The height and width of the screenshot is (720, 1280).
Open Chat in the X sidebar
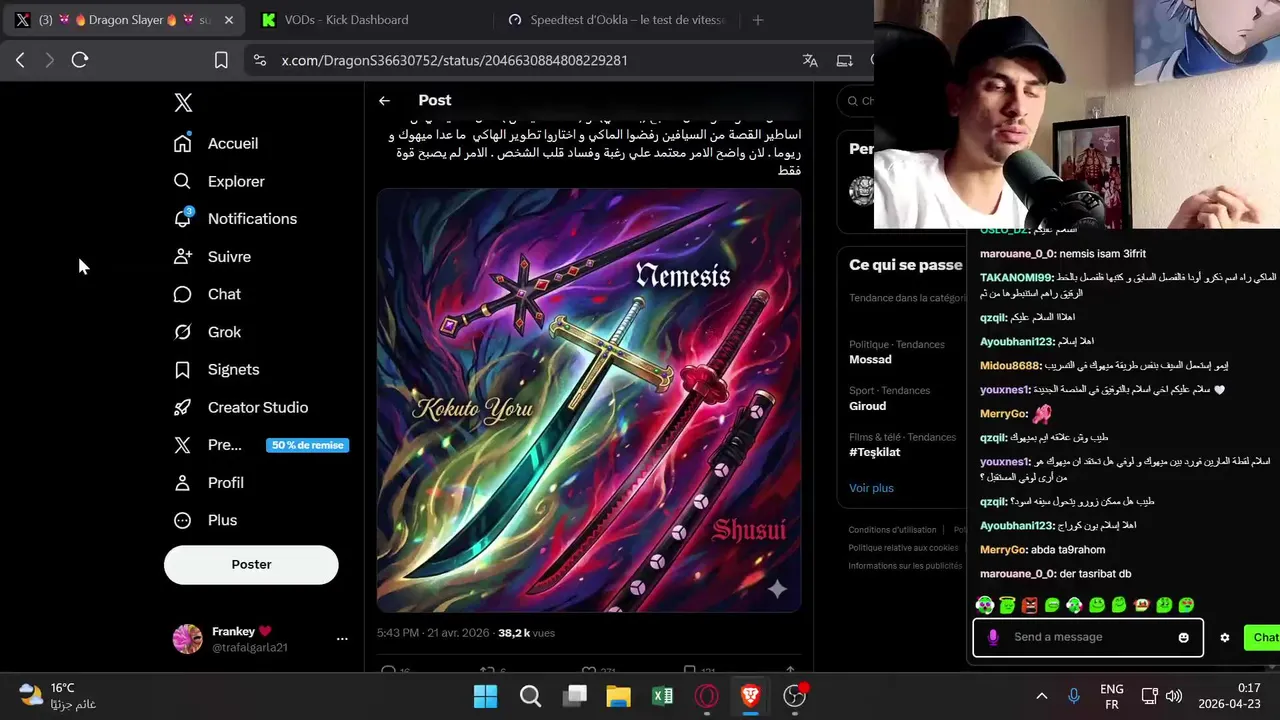207,294
